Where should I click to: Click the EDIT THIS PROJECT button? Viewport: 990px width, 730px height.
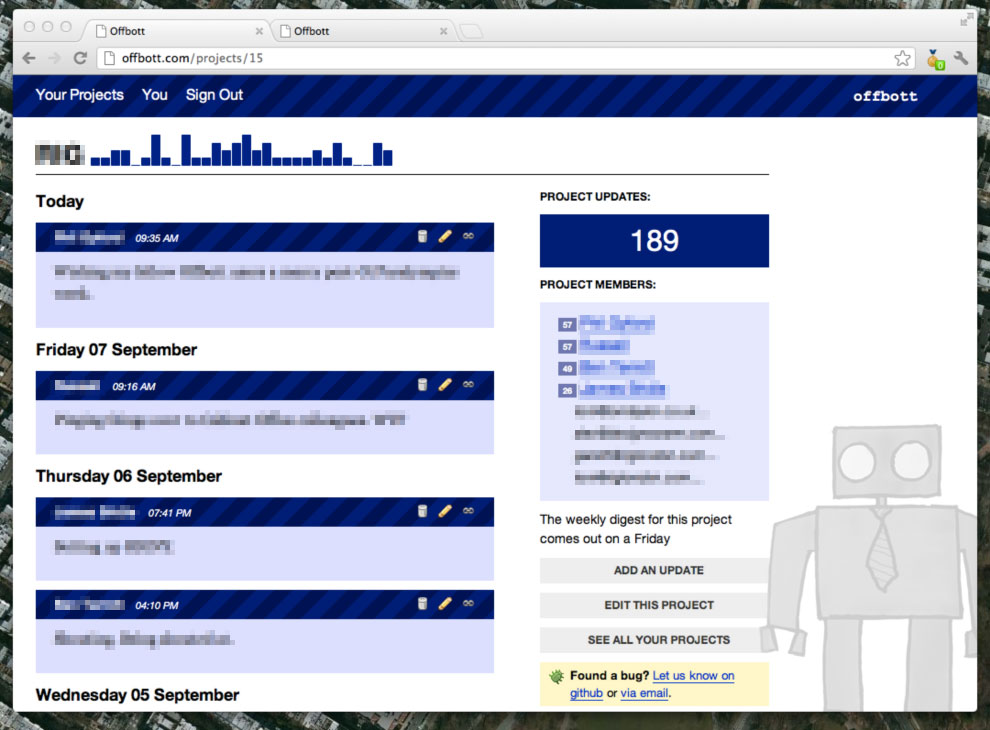click(x=659, y=605)
